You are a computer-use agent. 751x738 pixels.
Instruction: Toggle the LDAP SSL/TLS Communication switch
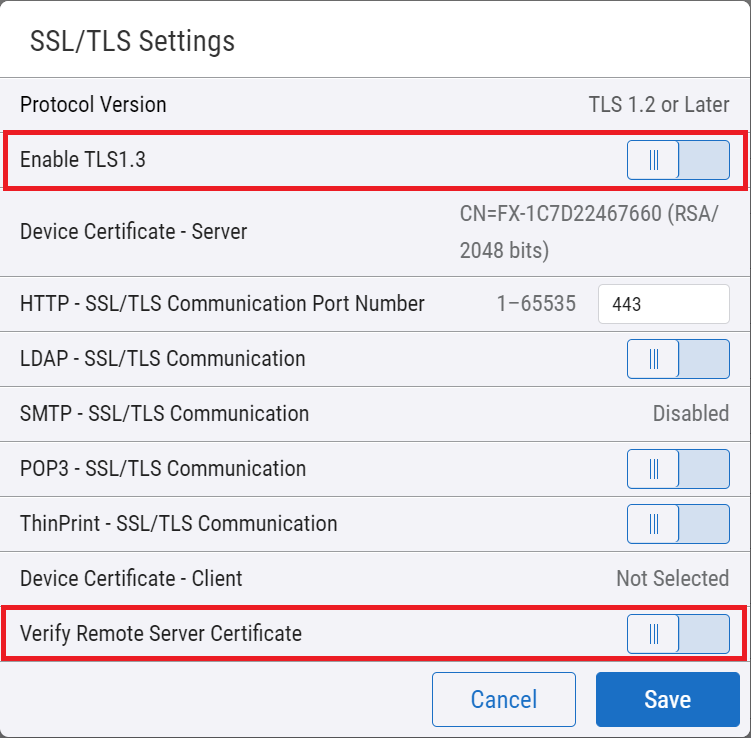click(678, 359)
